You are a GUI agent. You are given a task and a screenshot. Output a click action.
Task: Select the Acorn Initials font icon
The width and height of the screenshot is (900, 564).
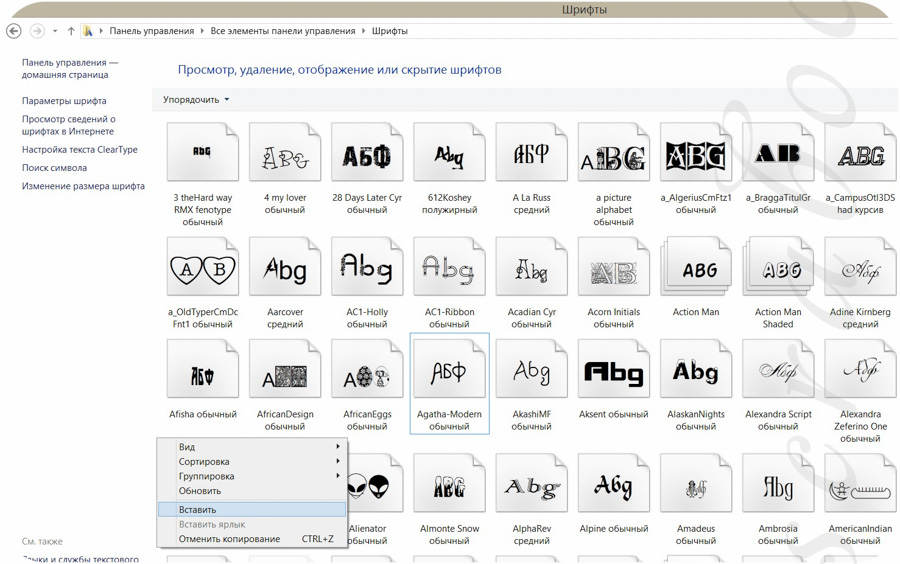[614, 266]
